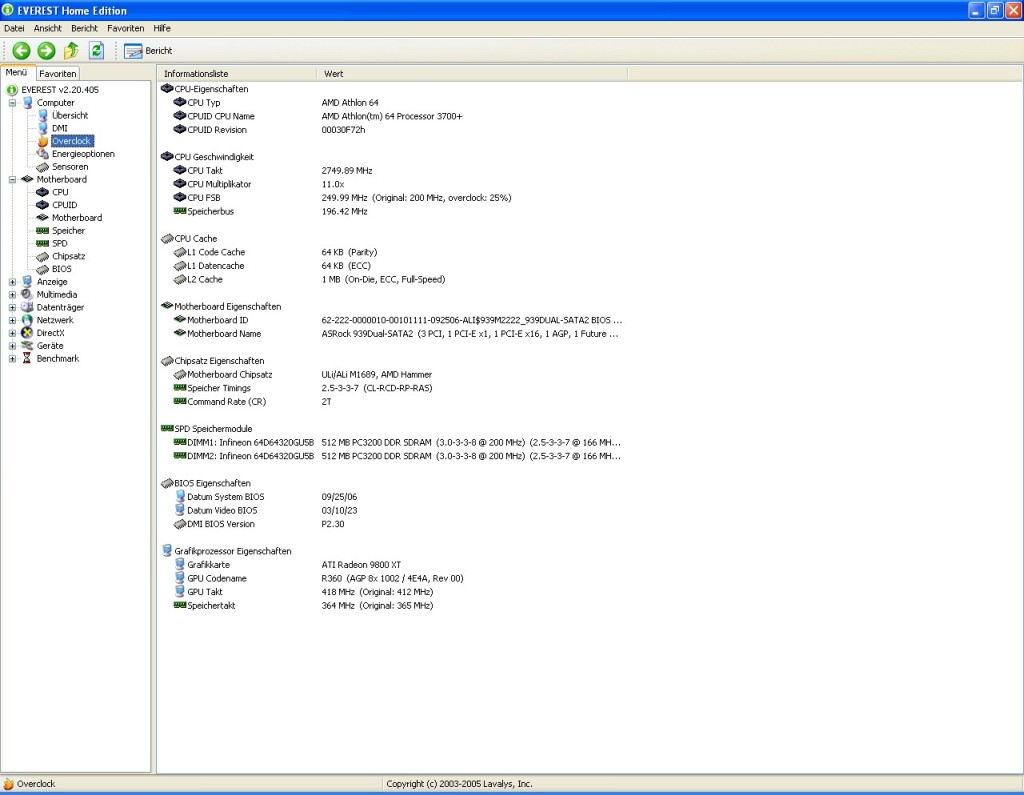Screen dimensions: 1024x795
Task: Click the Wert column header
Action: 472,74
